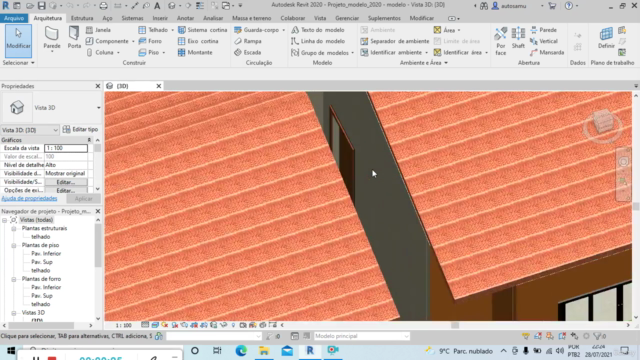This screenshot has height=360, width=640.
Task: Click Identificar ambiente tool
Action: coord(391,53)
